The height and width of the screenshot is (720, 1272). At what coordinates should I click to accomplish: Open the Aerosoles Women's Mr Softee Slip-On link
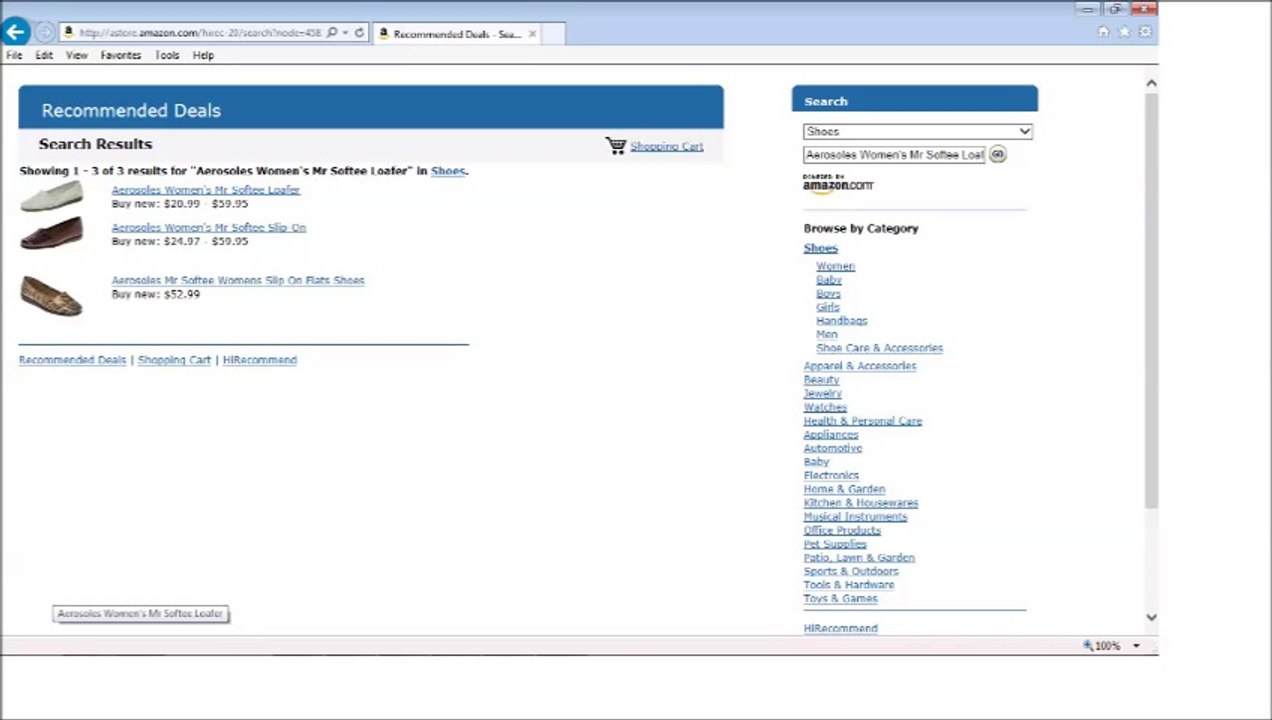(209, 228)
